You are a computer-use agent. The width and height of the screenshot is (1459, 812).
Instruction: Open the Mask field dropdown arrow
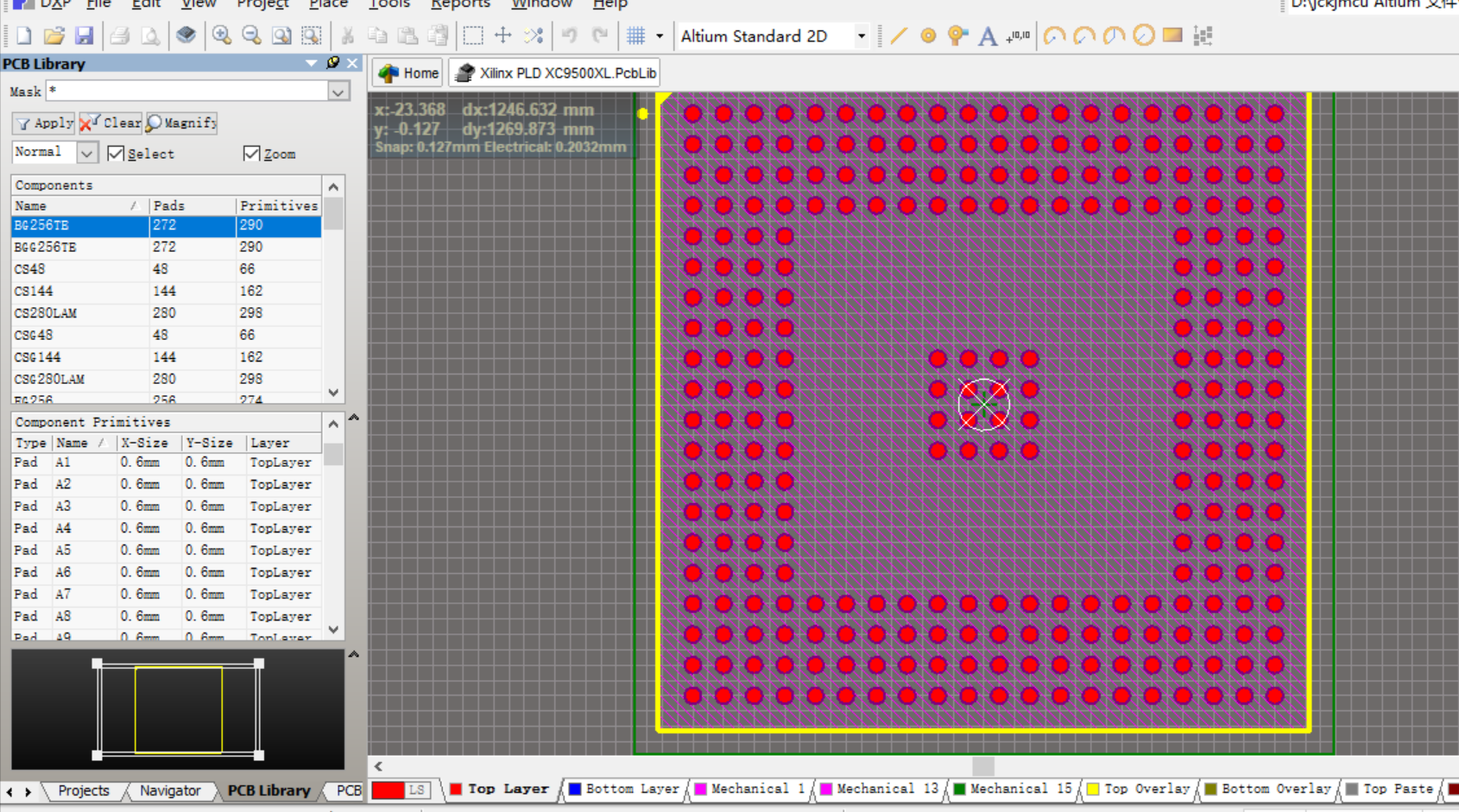click(338, 91)
